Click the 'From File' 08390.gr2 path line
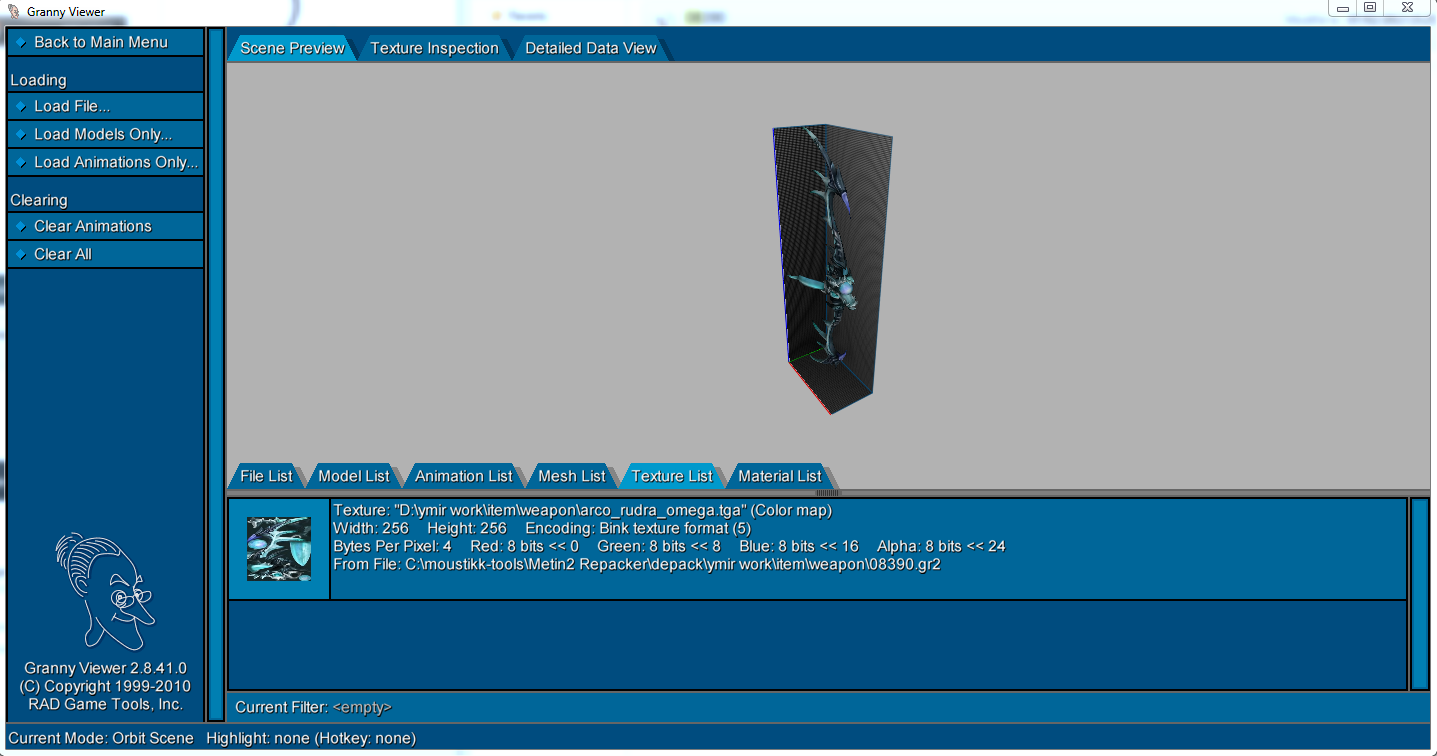Viewport: 1437px width, 756px height. pos(637,564)
